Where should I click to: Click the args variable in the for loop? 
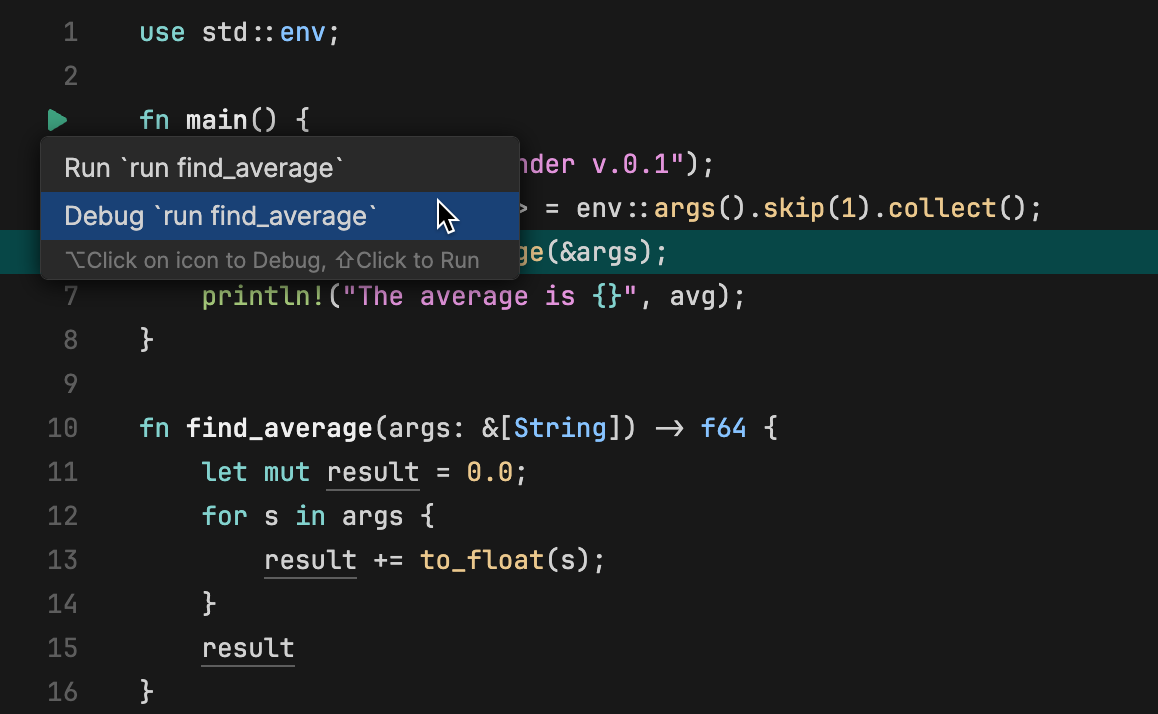(x=372, y=516)
